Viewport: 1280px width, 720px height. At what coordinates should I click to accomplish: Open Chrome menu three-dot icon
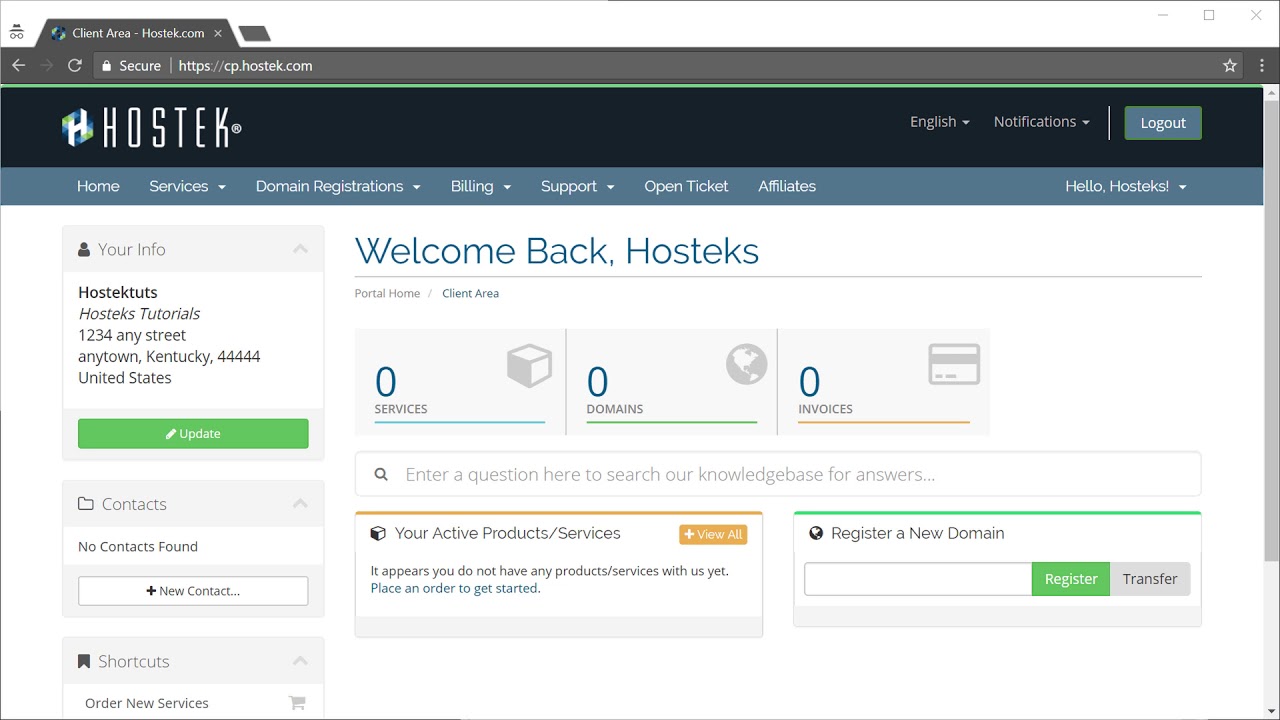(1260, 66)
